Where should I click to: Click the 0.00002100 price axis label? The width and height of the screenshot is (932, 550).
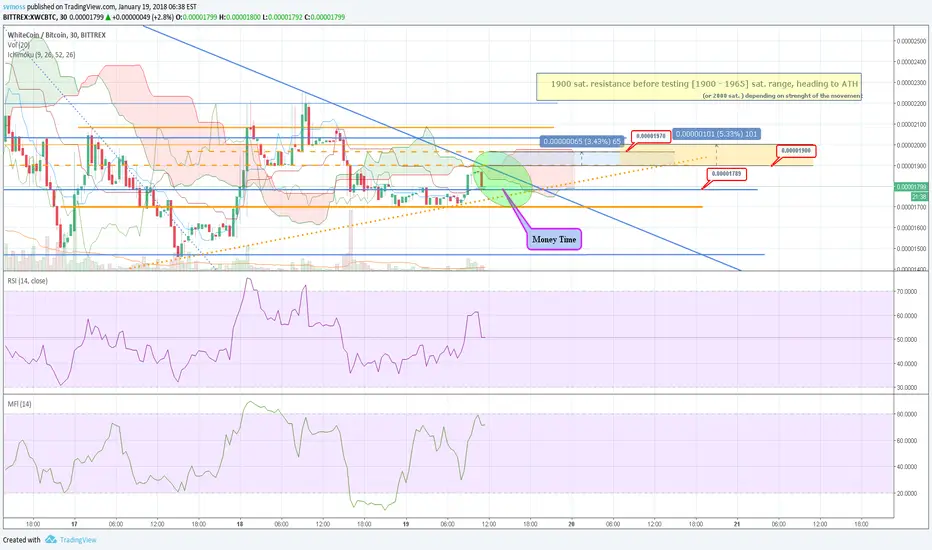[911, 124]
